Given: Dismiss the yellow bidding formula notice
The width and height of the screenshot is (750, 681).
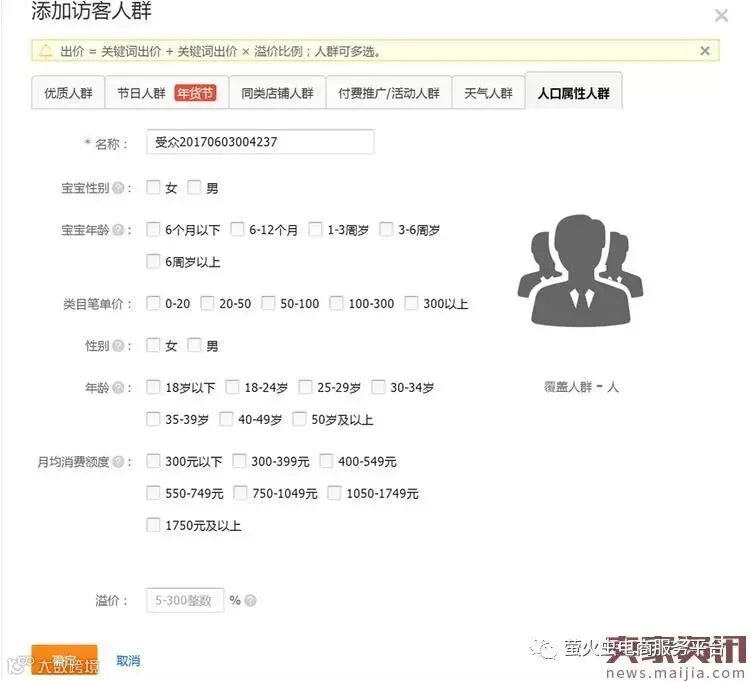Looking at the screenshot, I should (x=705, y=51).
